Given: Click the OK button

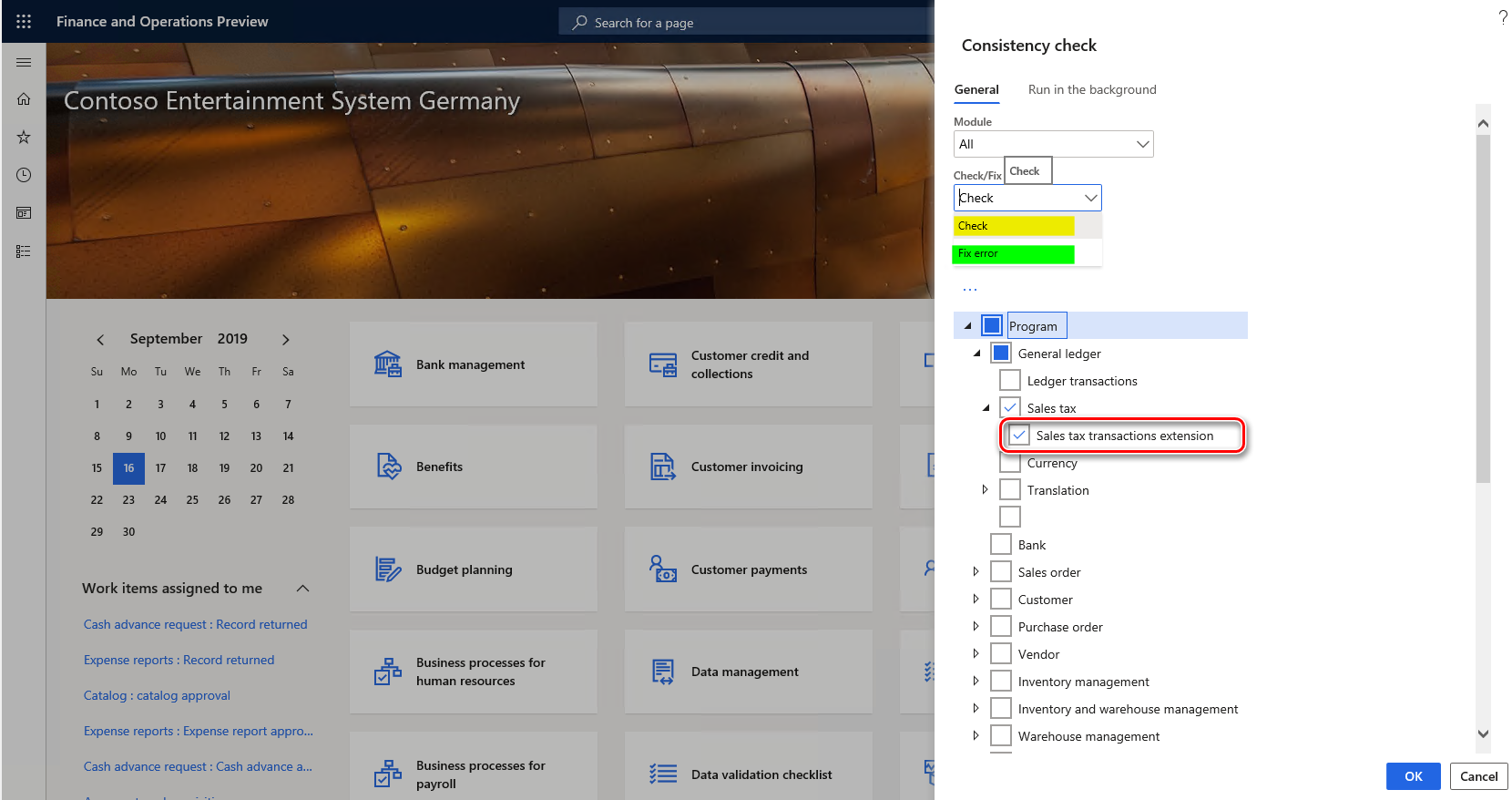Looking at the screenshot, I should coord(1414,776).
